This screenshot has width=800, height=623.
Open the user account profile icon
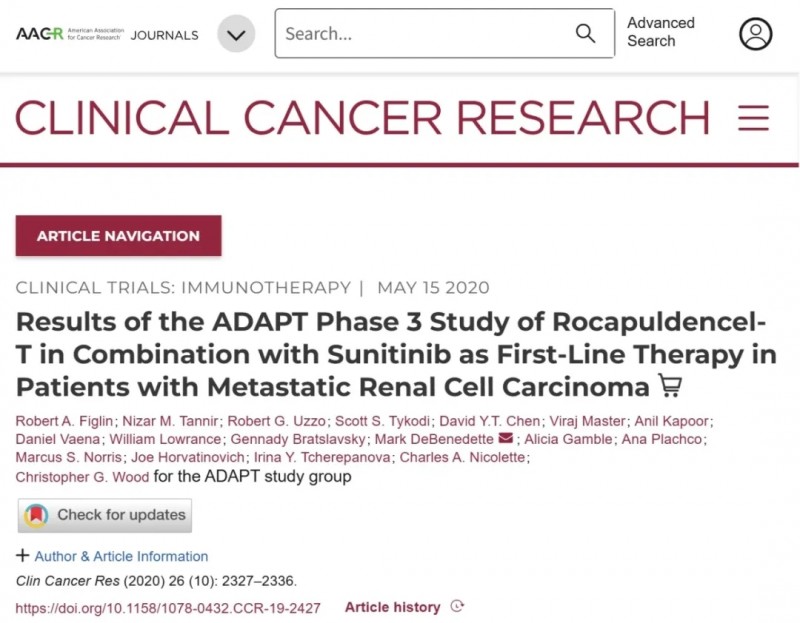tap(755, 34)
